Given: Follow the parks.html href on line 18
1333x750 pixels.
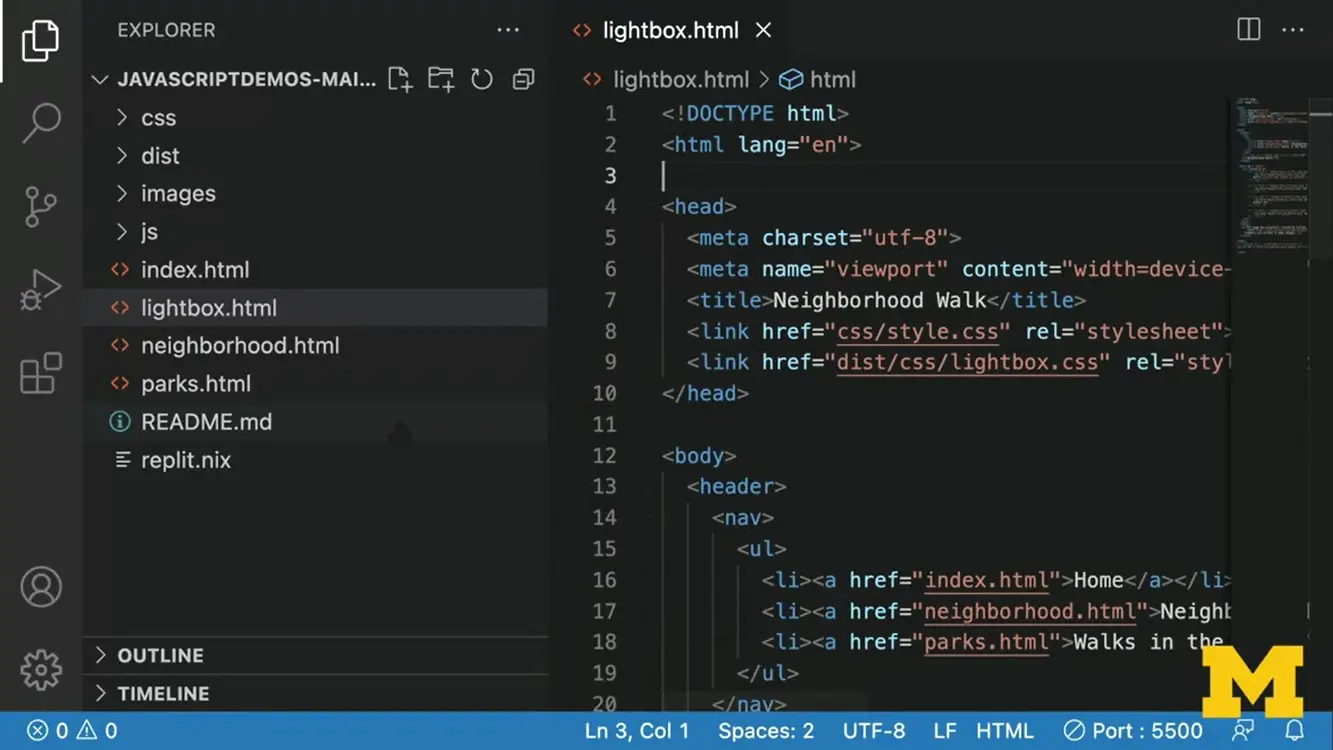Looking at the screenshot, I should point(986,642).
